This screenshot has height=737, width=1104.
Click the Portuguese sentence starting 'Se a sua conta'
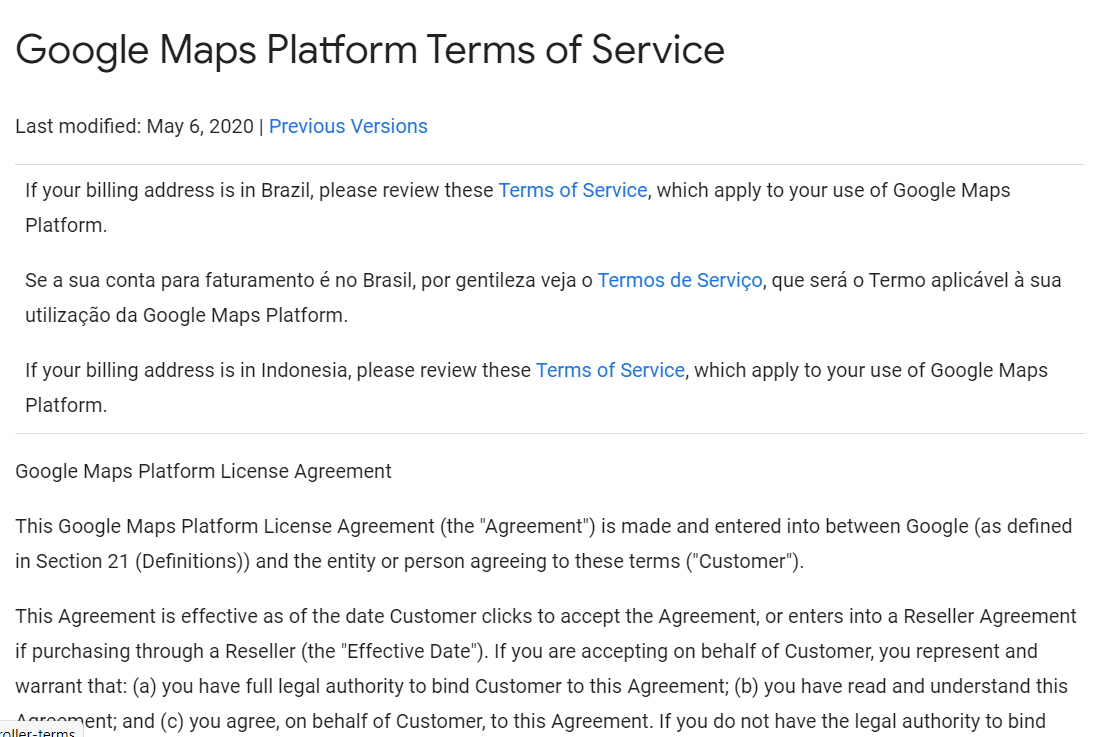tap(543, 298)
